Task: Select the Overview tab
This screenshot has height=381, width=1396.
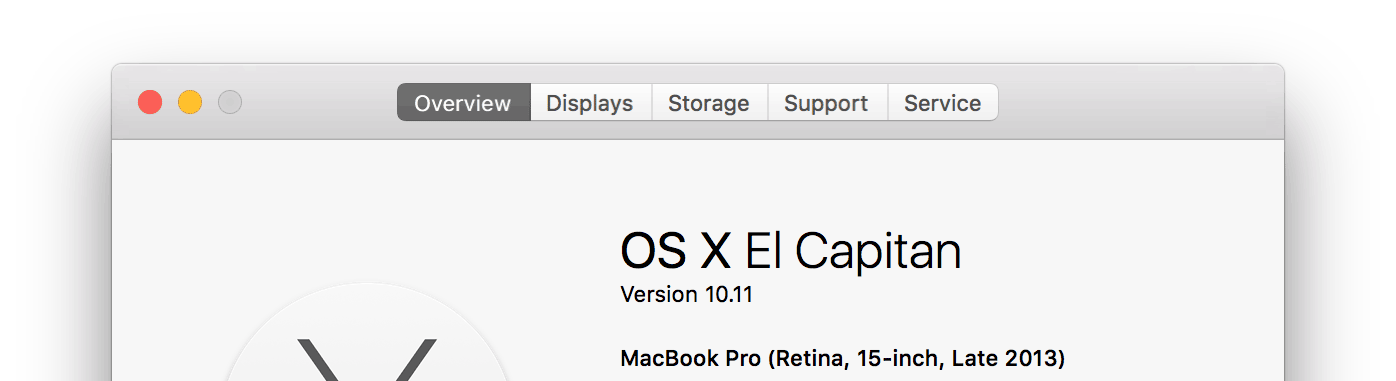Action: click(x=463, y=103)
